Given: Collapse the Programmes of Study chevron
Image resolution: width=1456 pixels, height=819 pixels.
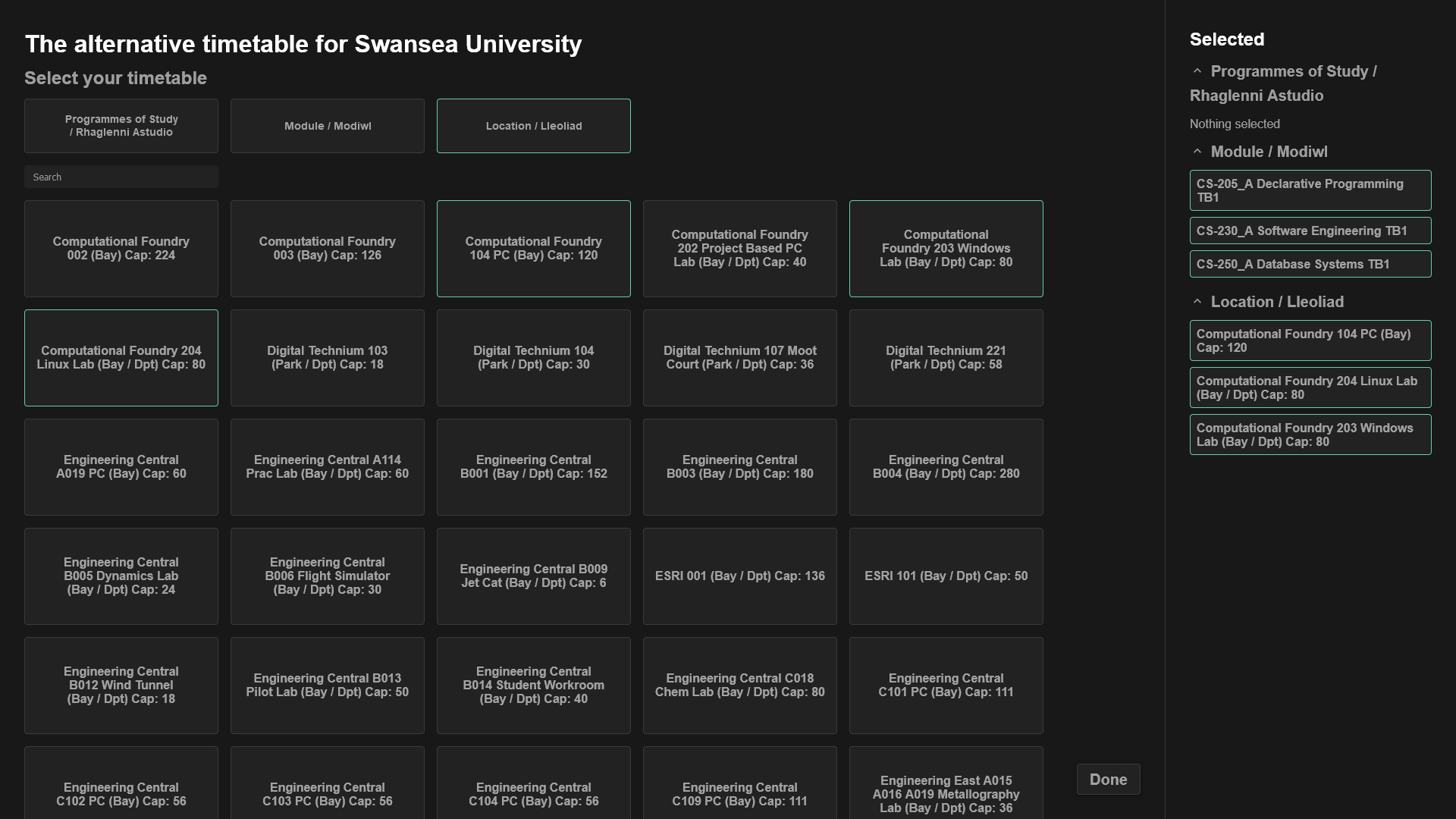Looking at the screenshot, I should tap(1197, 71).
